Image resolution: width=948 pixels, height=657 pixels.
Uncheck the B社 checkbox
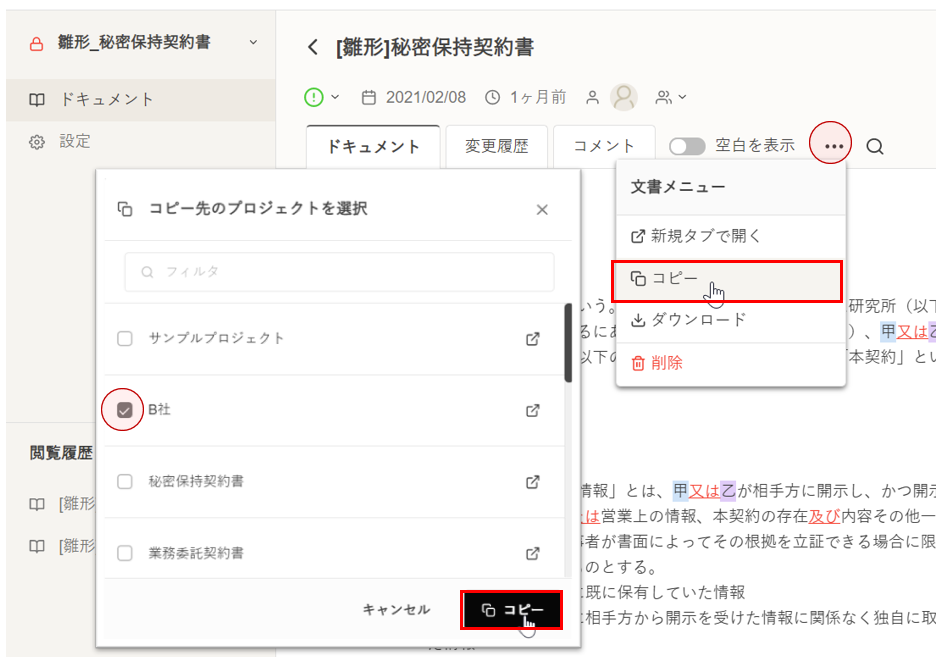coord(125,410)
